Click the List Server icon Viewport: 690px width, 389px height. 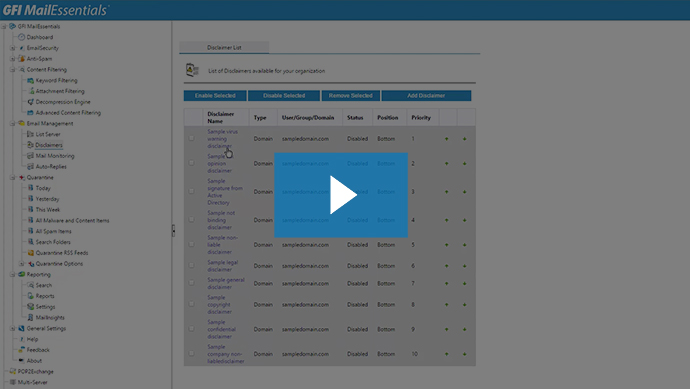pos(30,134)
